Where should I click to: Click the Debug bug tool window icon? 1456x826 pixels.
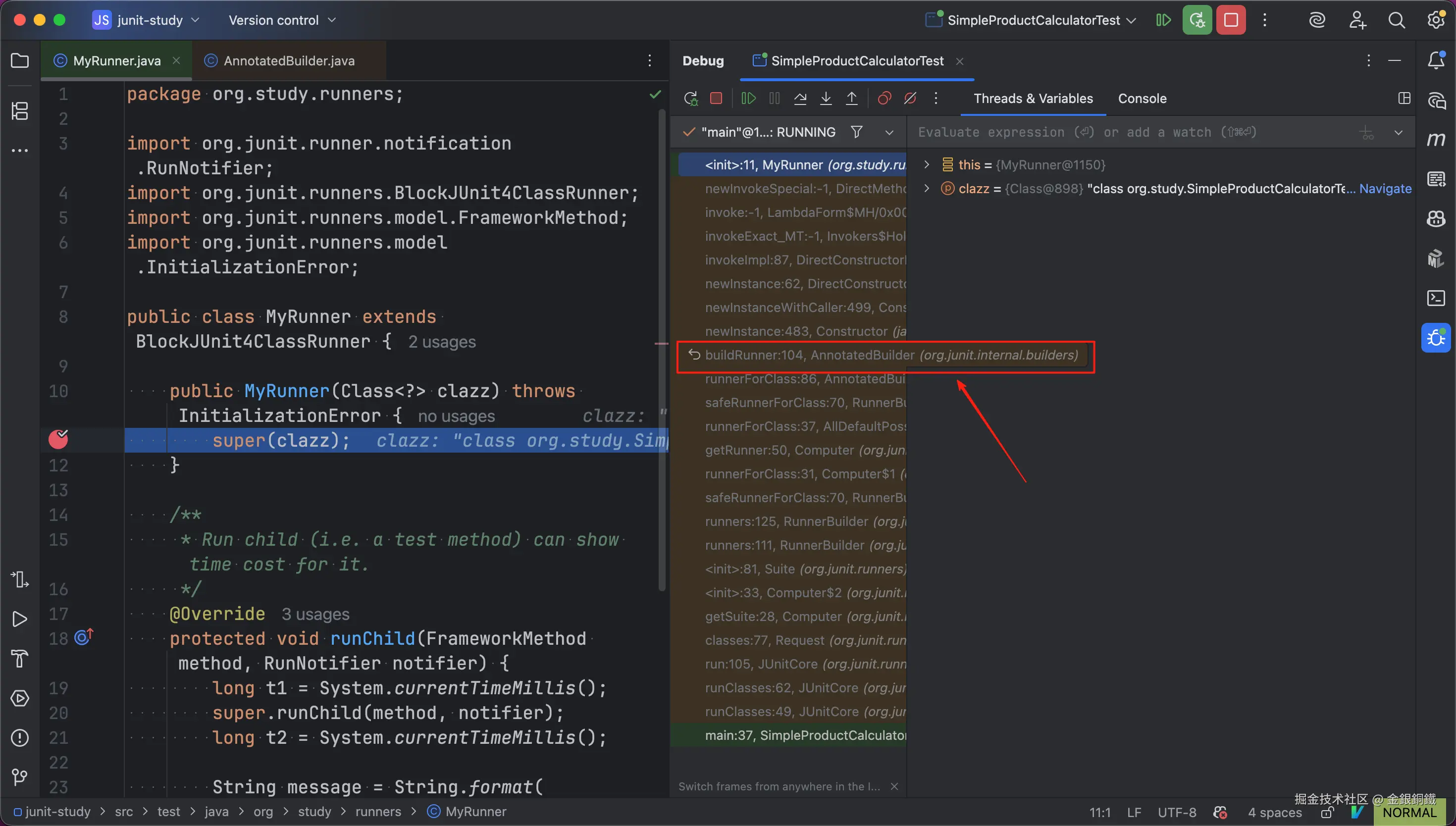click(x=1436, y=338)
